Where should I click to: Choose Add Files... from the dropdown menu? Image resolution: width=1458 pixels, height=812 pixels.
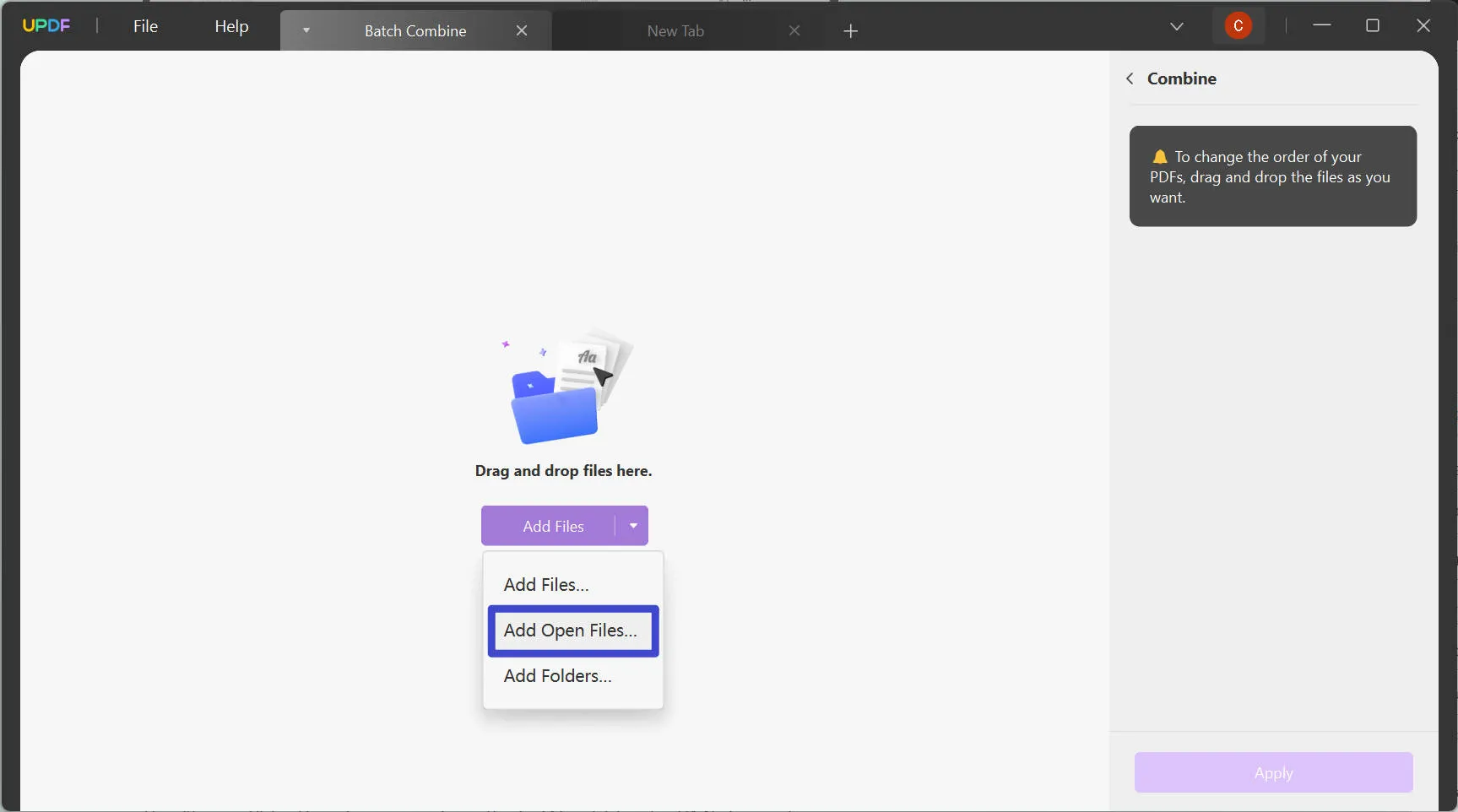(x=546, y=584)
